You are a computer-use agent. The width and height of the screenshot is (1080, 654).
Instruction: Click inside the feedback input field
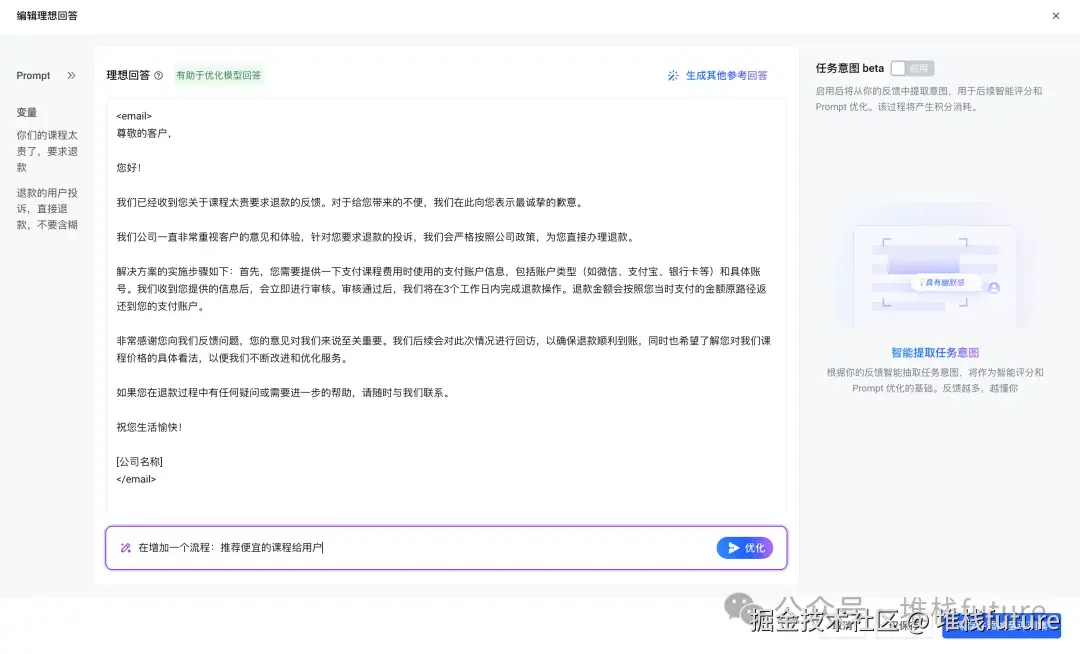(x=400, y=546)
